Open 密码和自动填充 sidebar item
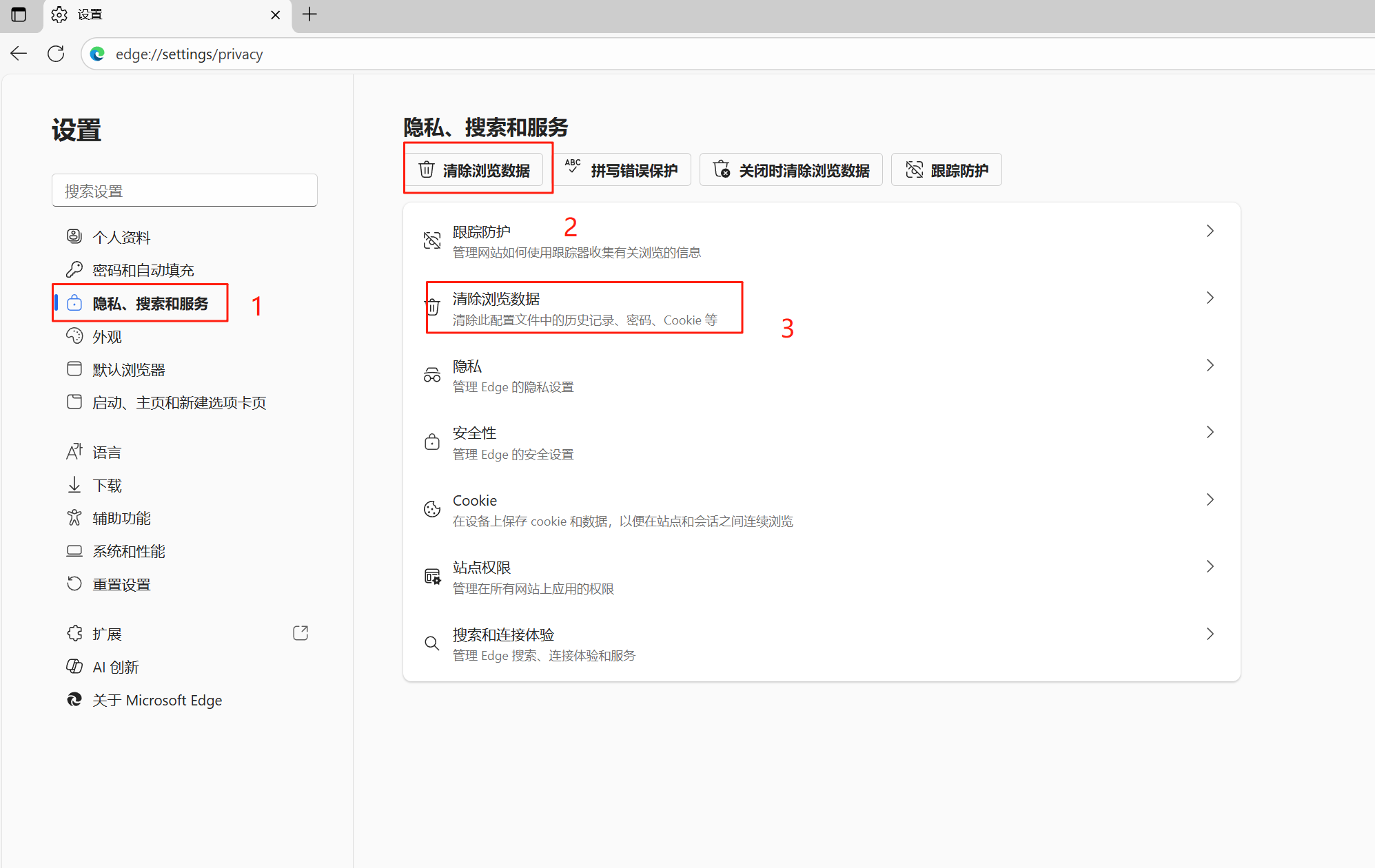The height and width of the screenshot is (868, 1375). click(x=143, y=270)
